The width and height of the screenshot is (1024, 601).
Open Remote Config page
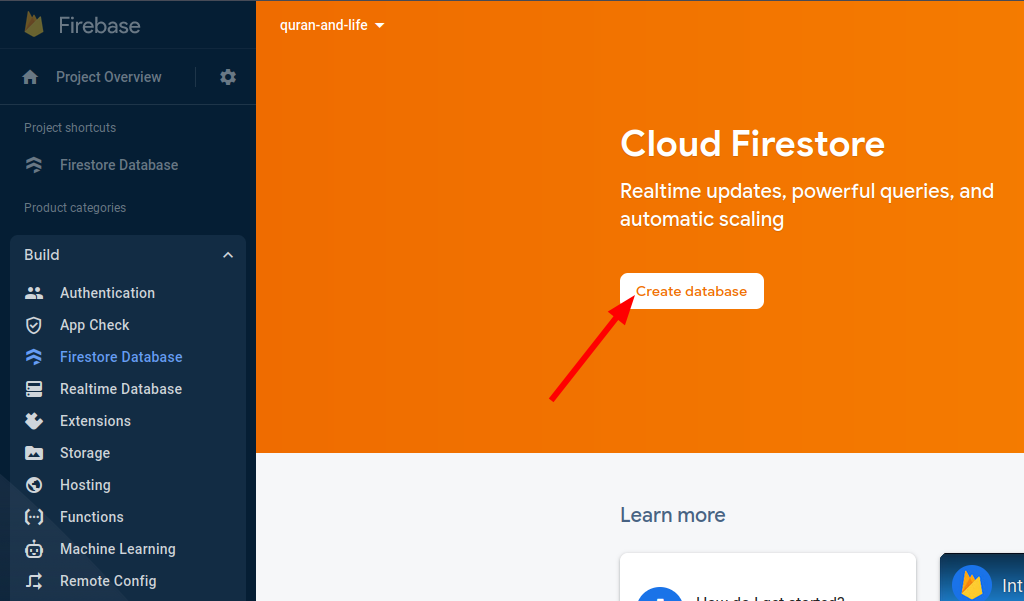(108, 581)
